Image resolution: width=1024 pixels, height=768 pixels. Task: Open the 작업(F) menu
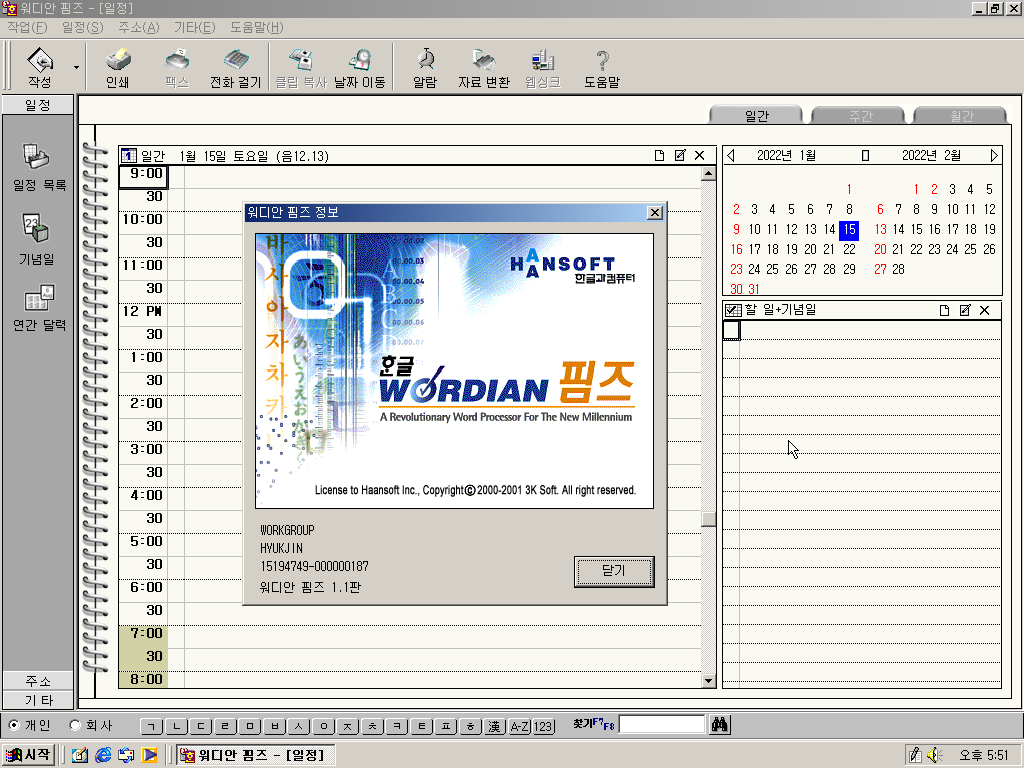click(x=27, y=27)
